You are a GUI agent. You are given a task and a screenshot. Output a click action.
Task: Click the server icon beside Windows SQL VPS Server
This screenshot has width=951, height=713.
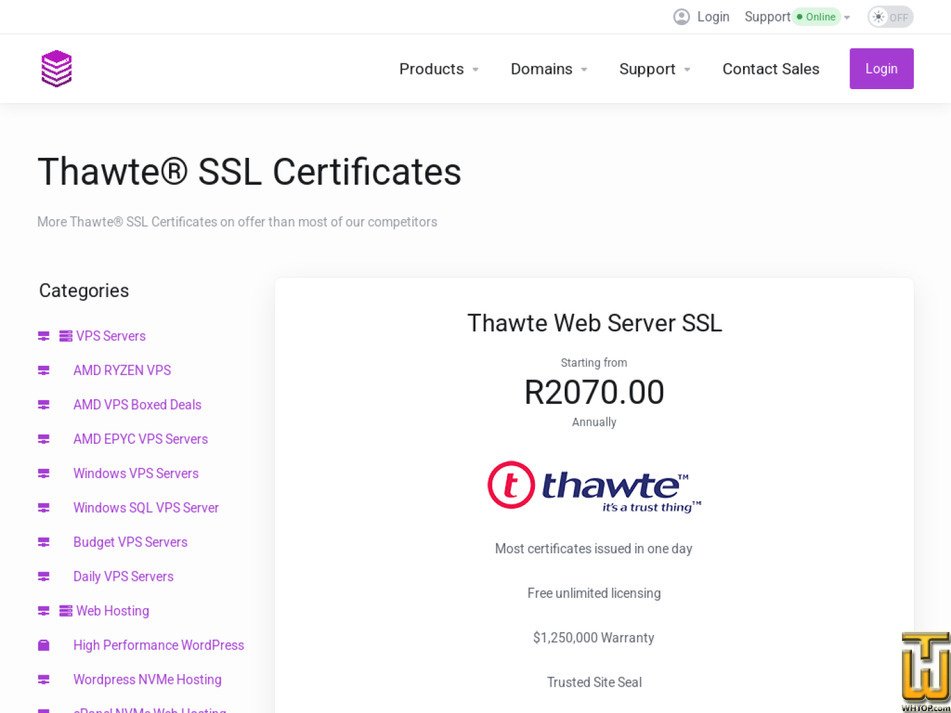point(44,508)
